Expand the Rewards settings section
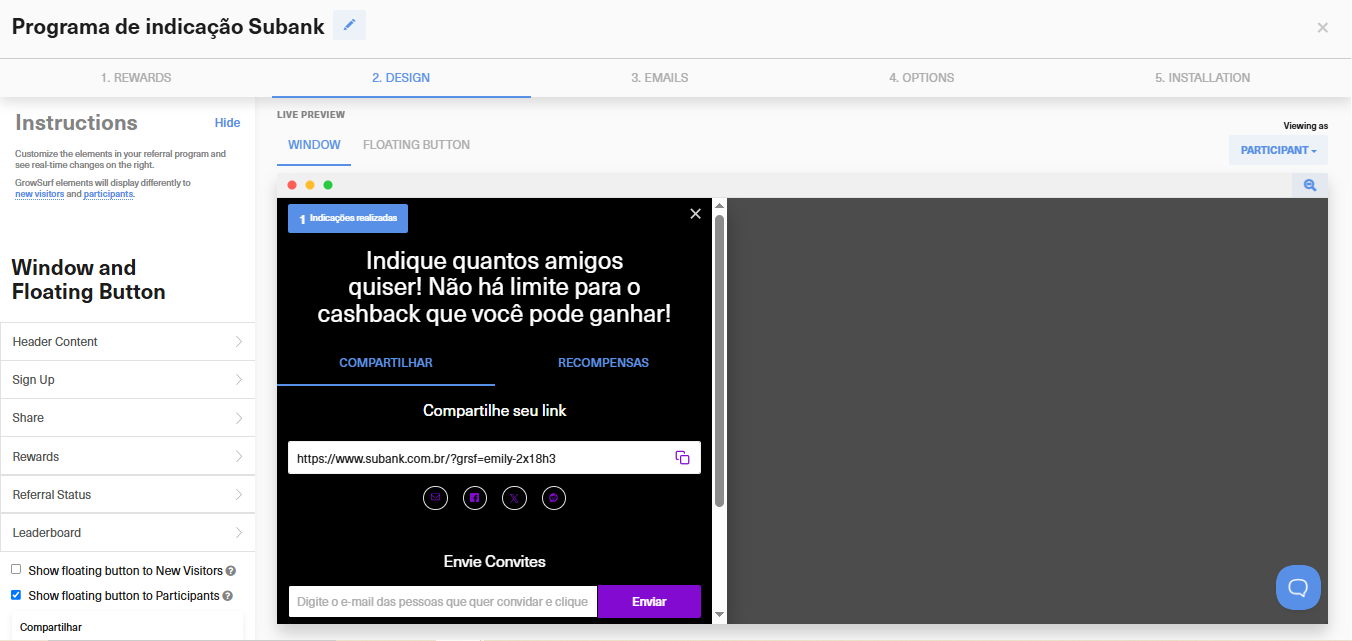 tap(128, 457)
